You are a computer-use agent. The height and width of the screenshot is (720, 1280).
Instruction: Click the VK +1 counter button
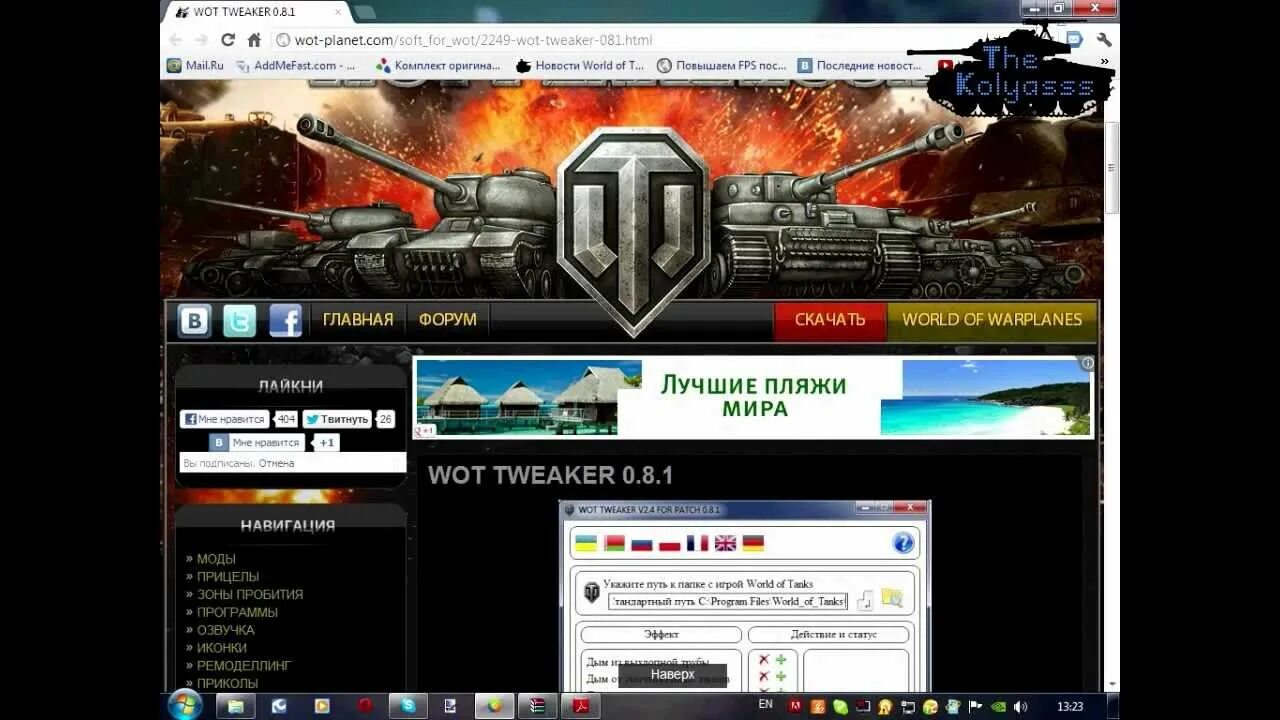[327, 442]
